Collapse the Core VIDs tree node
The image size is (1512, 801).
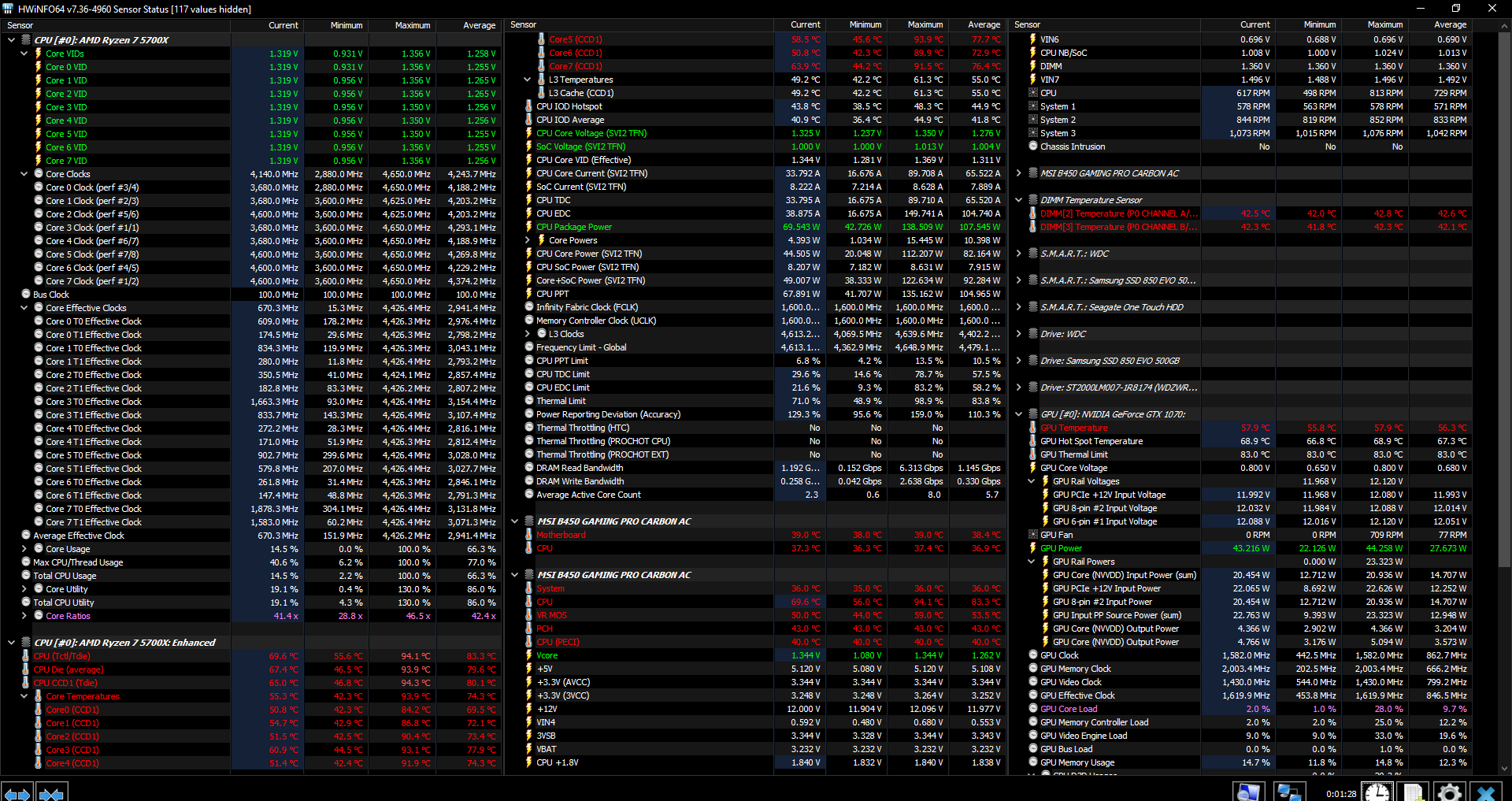(x=24, y=54)
